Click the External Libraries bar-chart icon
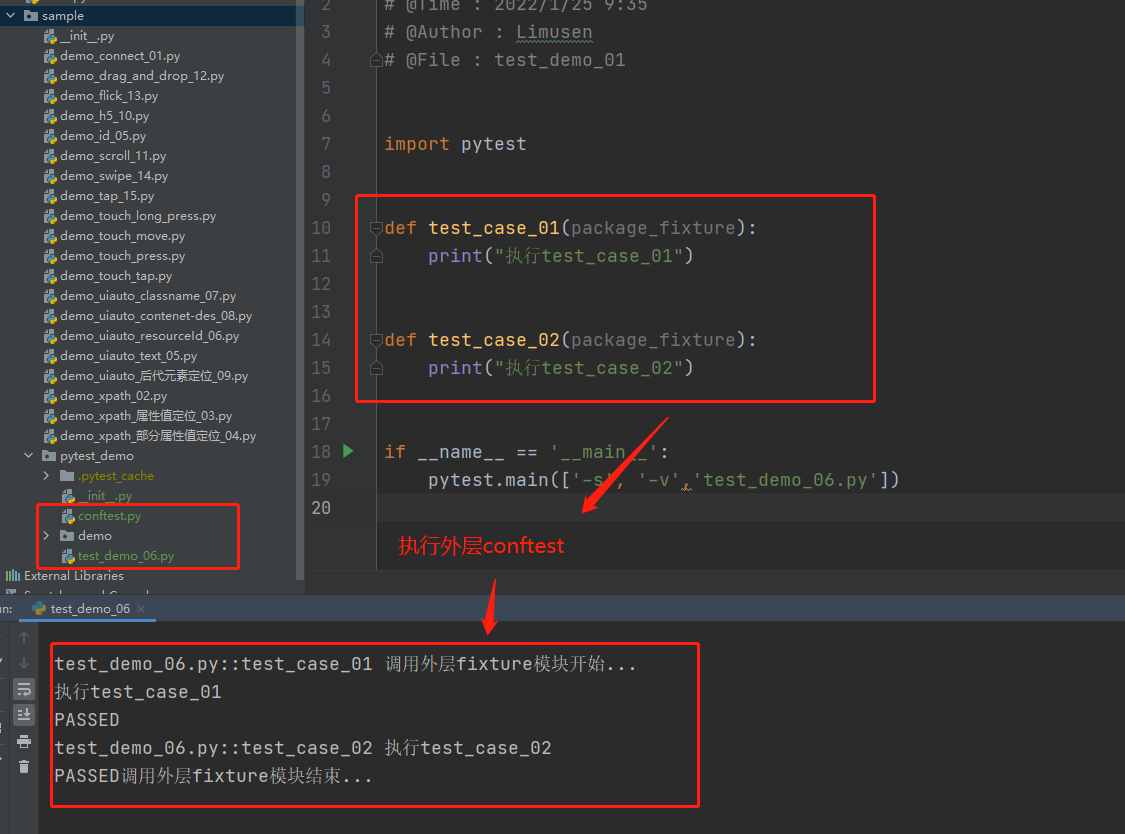 [x=13, y=576]
